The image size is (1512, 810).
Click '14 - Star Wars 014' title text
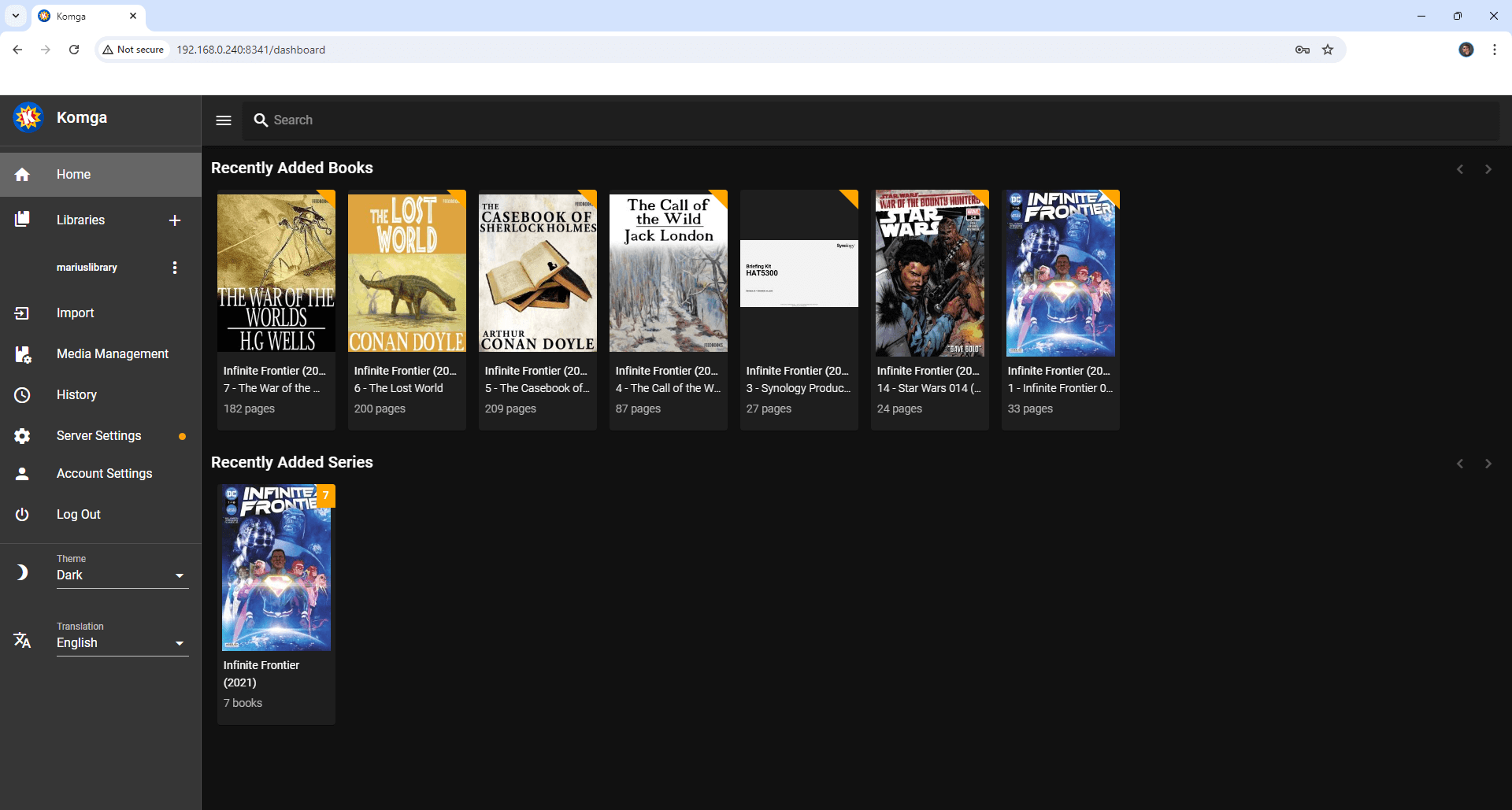[928, 388]
